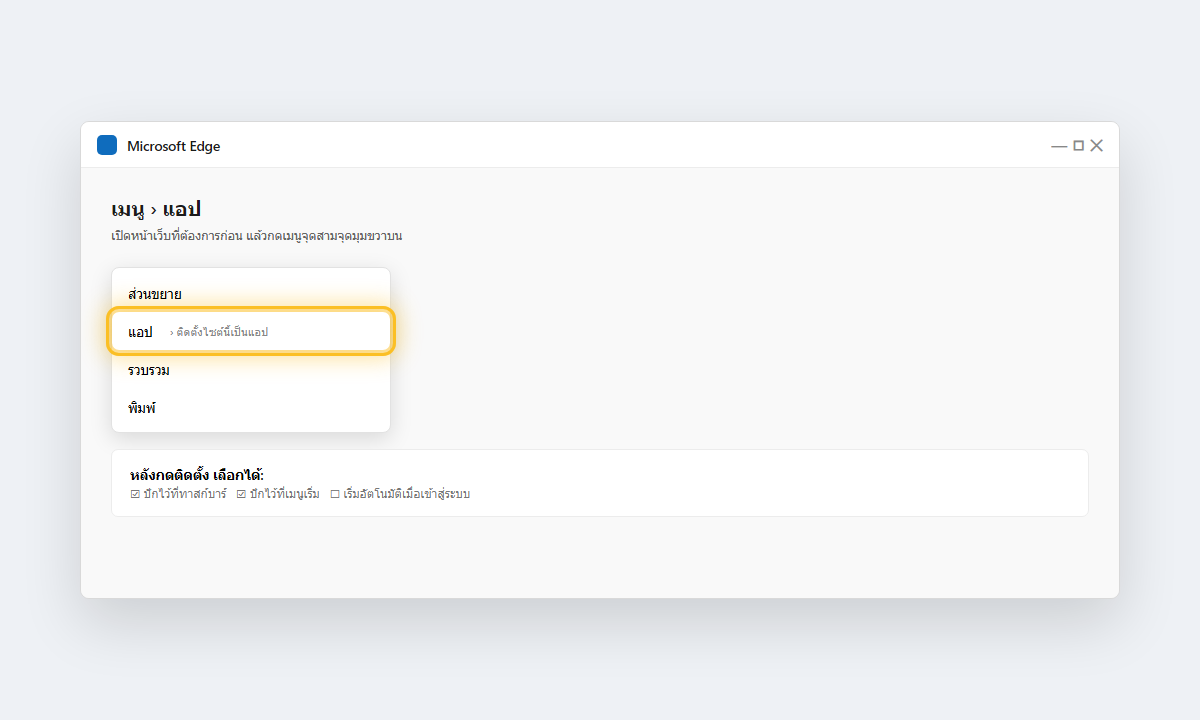Close the Microsoft Edge window
This screenshot has height=720, width=1200.
tap(1096, 146)
